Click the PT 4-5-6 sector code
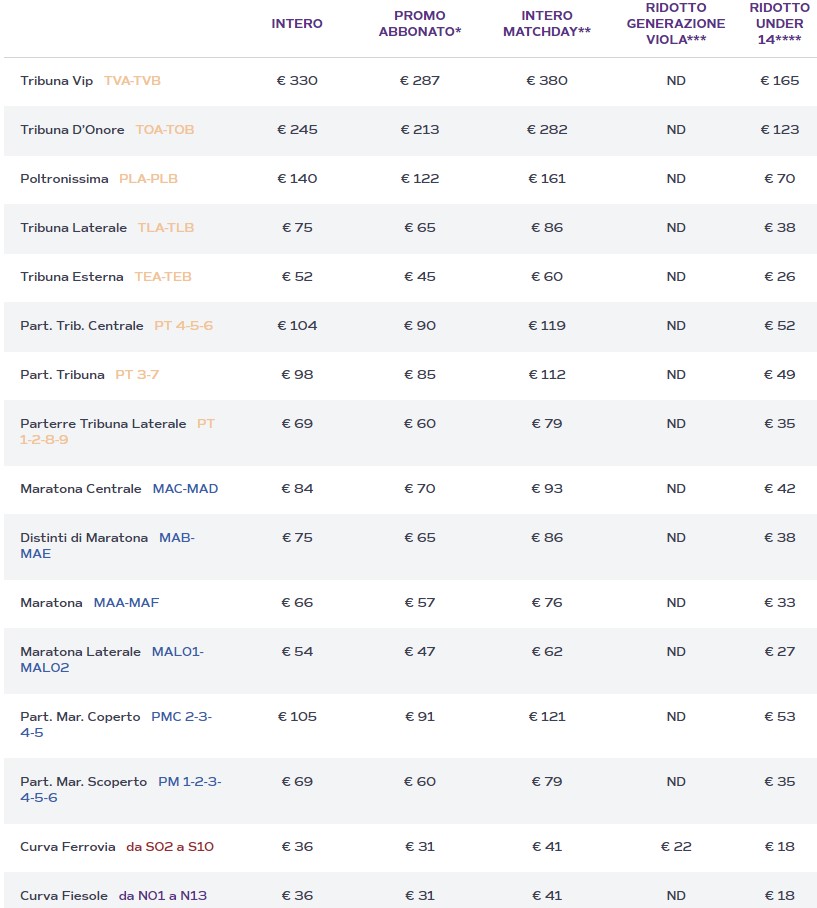817x908 pixels. 183,326
